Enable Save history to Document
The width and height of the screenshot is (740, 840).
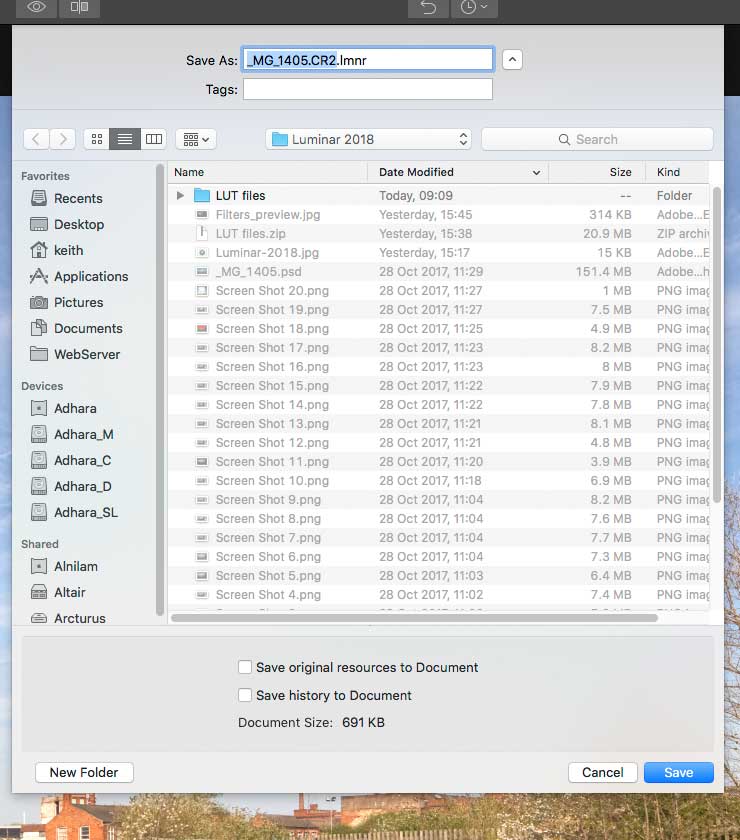pyautogui.click(x=245, y=695)
